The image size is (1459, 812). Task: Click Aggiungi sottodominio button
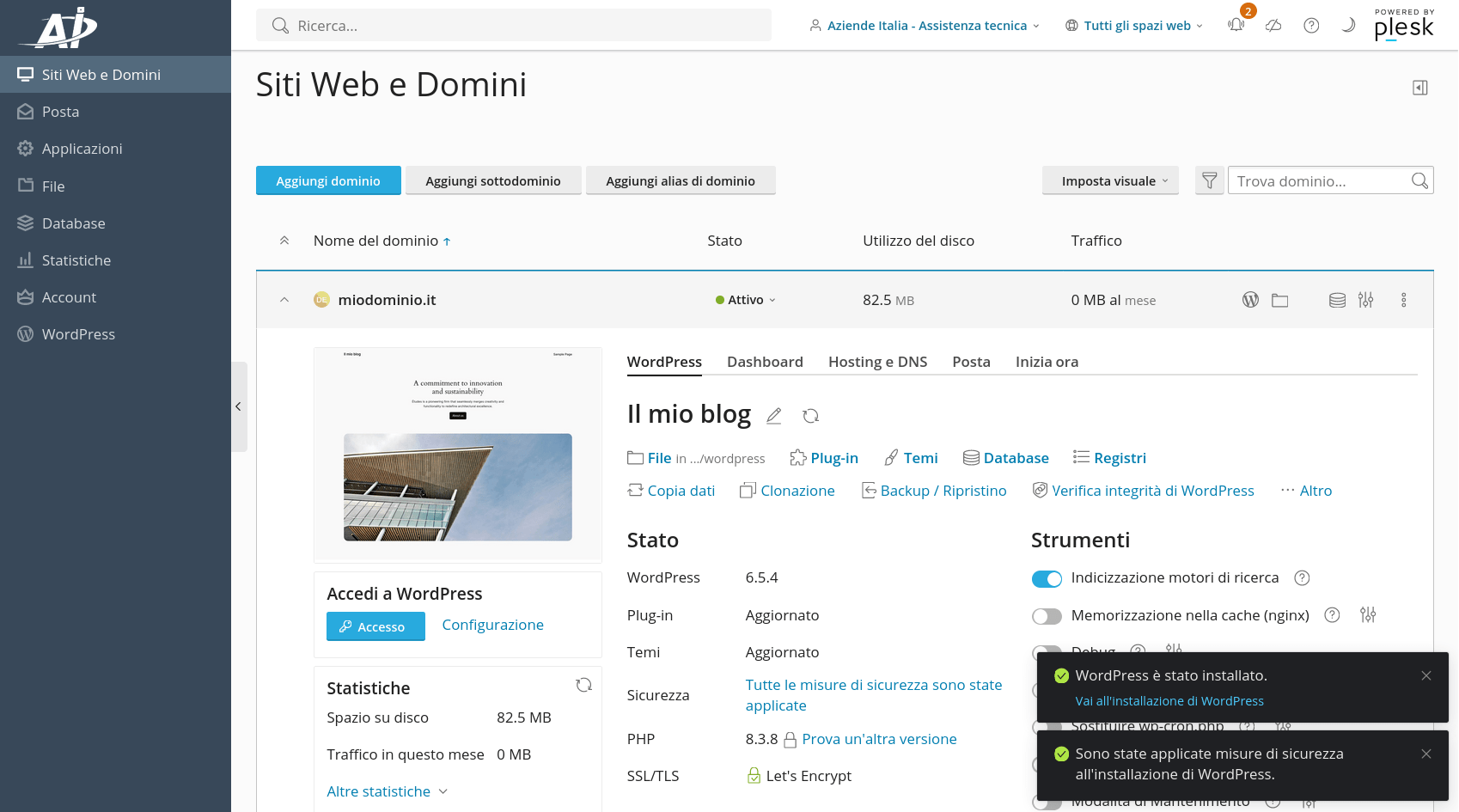coord(493,180)
